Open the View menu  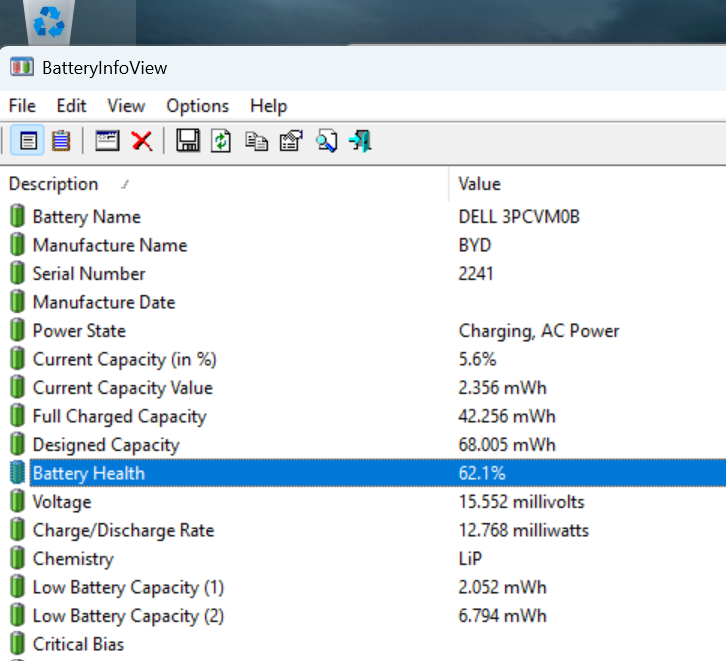tap(126, 106)
